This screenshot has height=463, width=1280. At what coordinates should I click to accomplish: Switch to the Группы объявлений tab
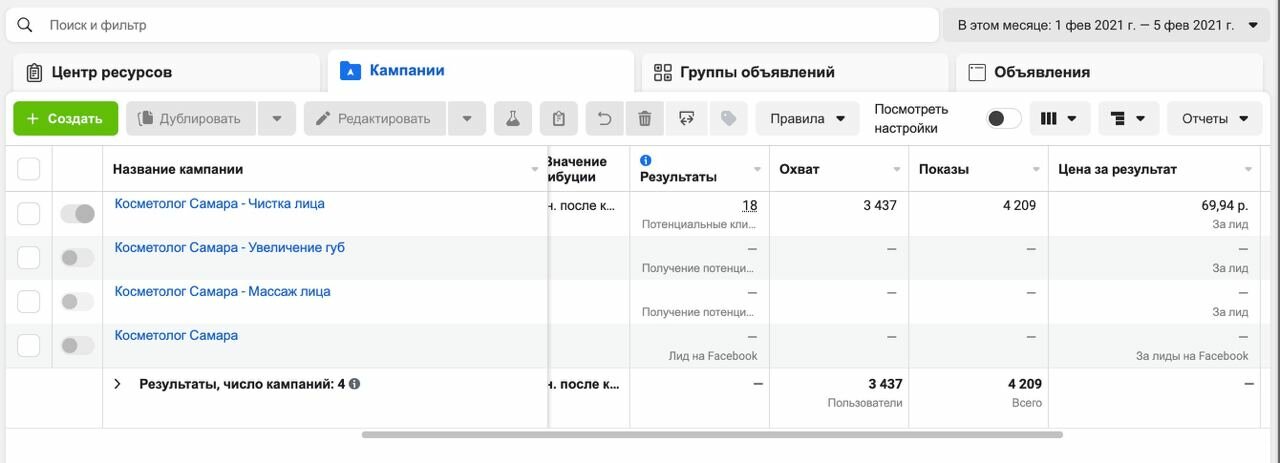click(x=795, y=72)
